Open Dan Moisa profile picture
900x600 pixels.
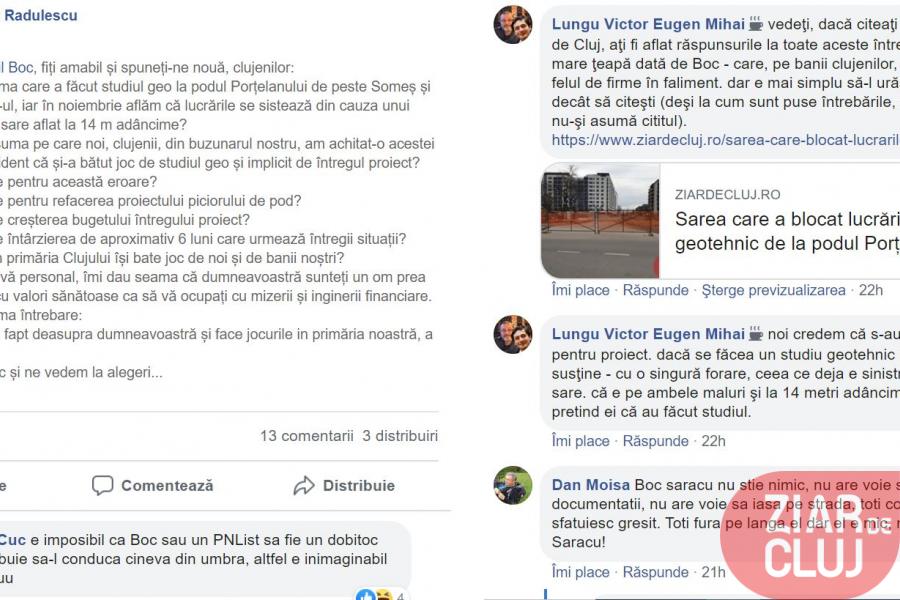click(x=513, y=485)
